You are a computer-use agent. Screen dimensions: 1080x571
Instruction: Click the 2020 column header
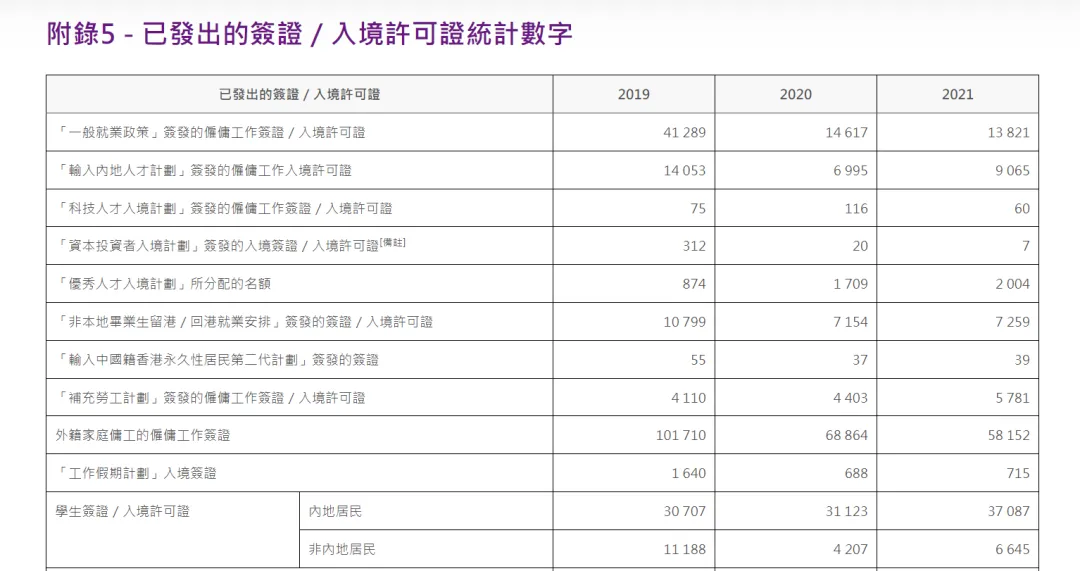796,94
